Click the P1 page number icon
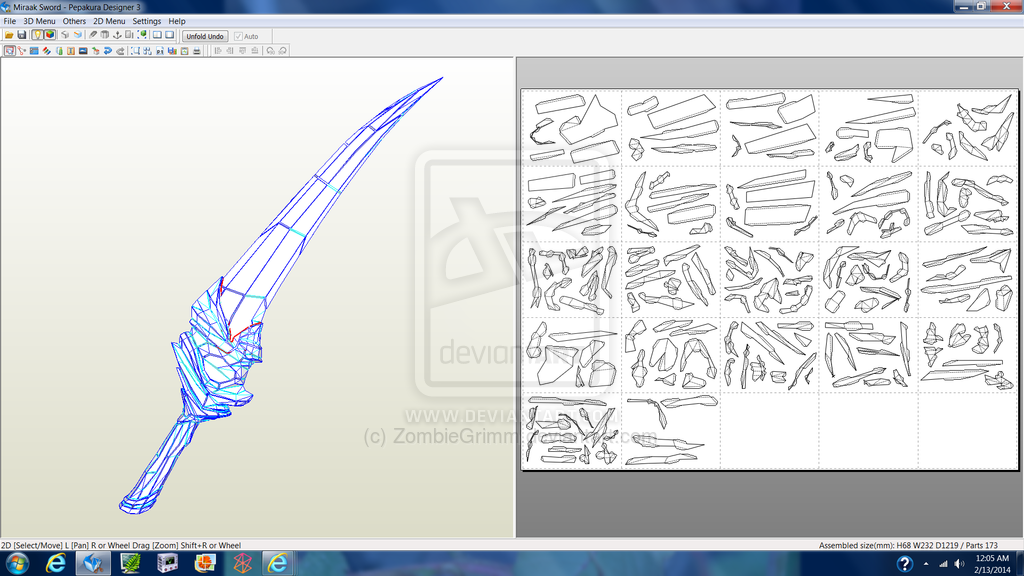1024x576 pixels. 160,50
